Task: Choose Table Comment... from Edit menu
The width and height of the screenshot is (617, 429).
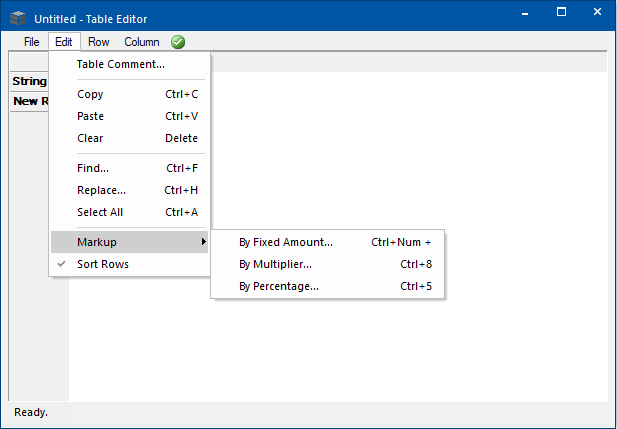Action: (x=129, y=64)
